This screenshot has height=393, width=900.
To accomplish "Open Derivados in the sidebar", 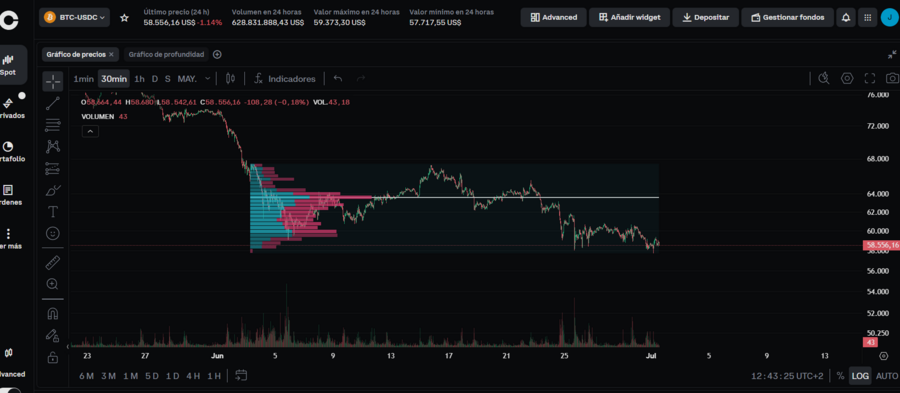I will point(10,108).
